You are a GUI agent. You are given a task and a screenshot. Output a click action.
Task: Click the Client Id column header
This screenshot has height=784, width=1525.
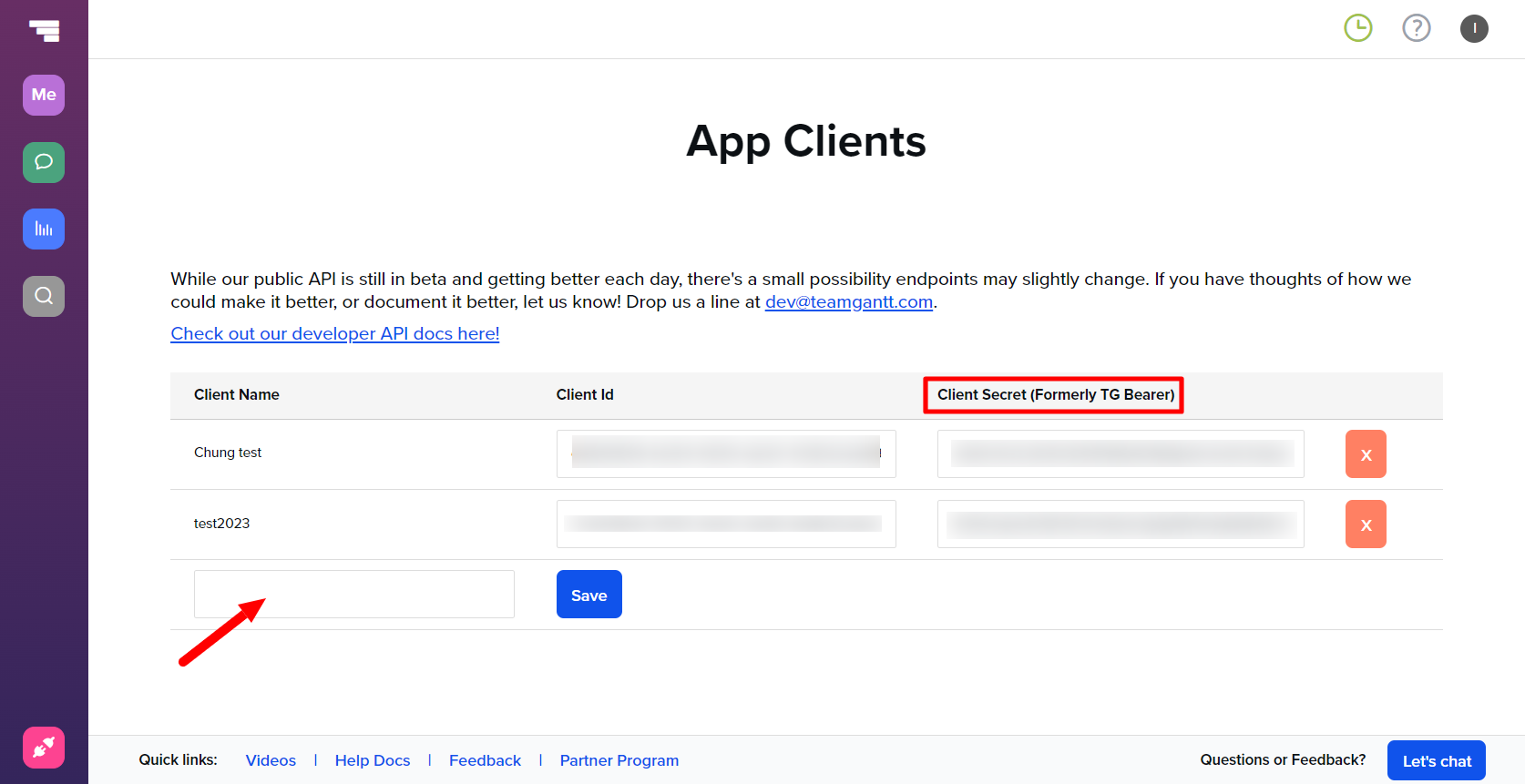point(585,395)
